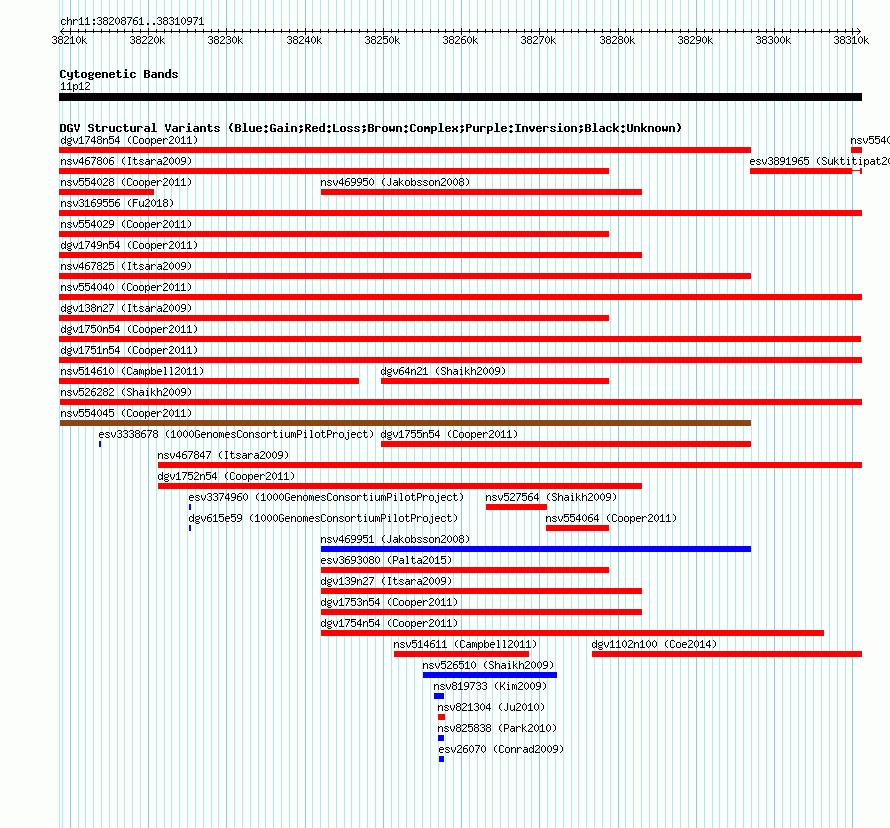Click the tiny blue esv3338678 gain marker

(x=100, y=444)
